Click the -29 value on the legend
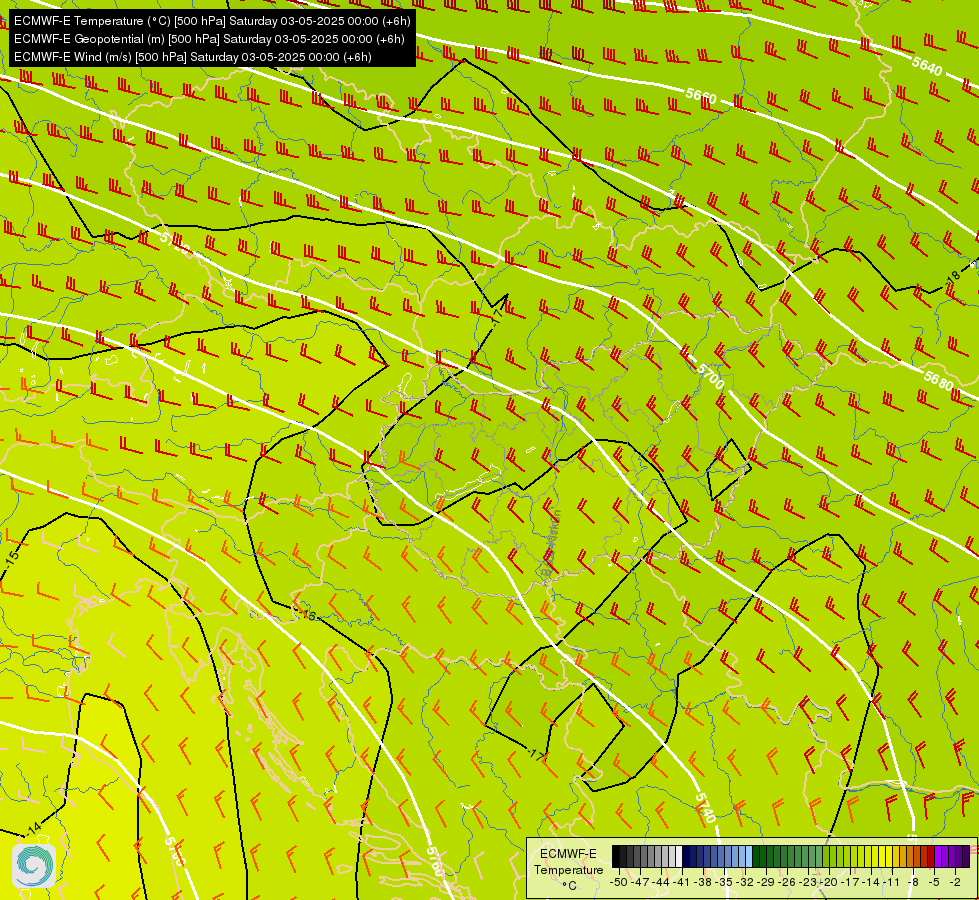This screenshot has height=900, width=979. [767, 882]
